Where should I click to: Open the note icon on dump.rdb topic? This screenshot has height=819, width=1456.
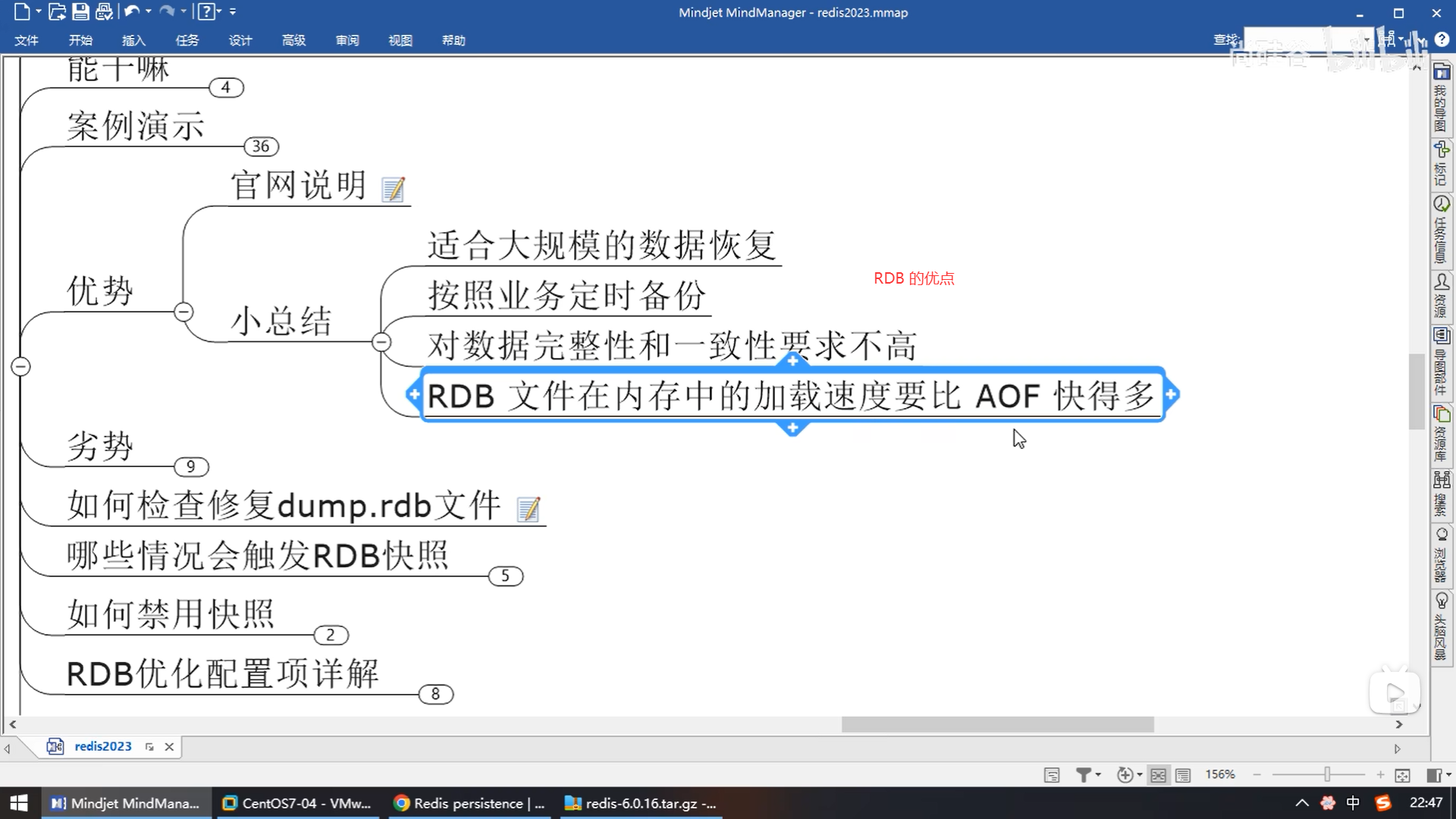[528, 509]
